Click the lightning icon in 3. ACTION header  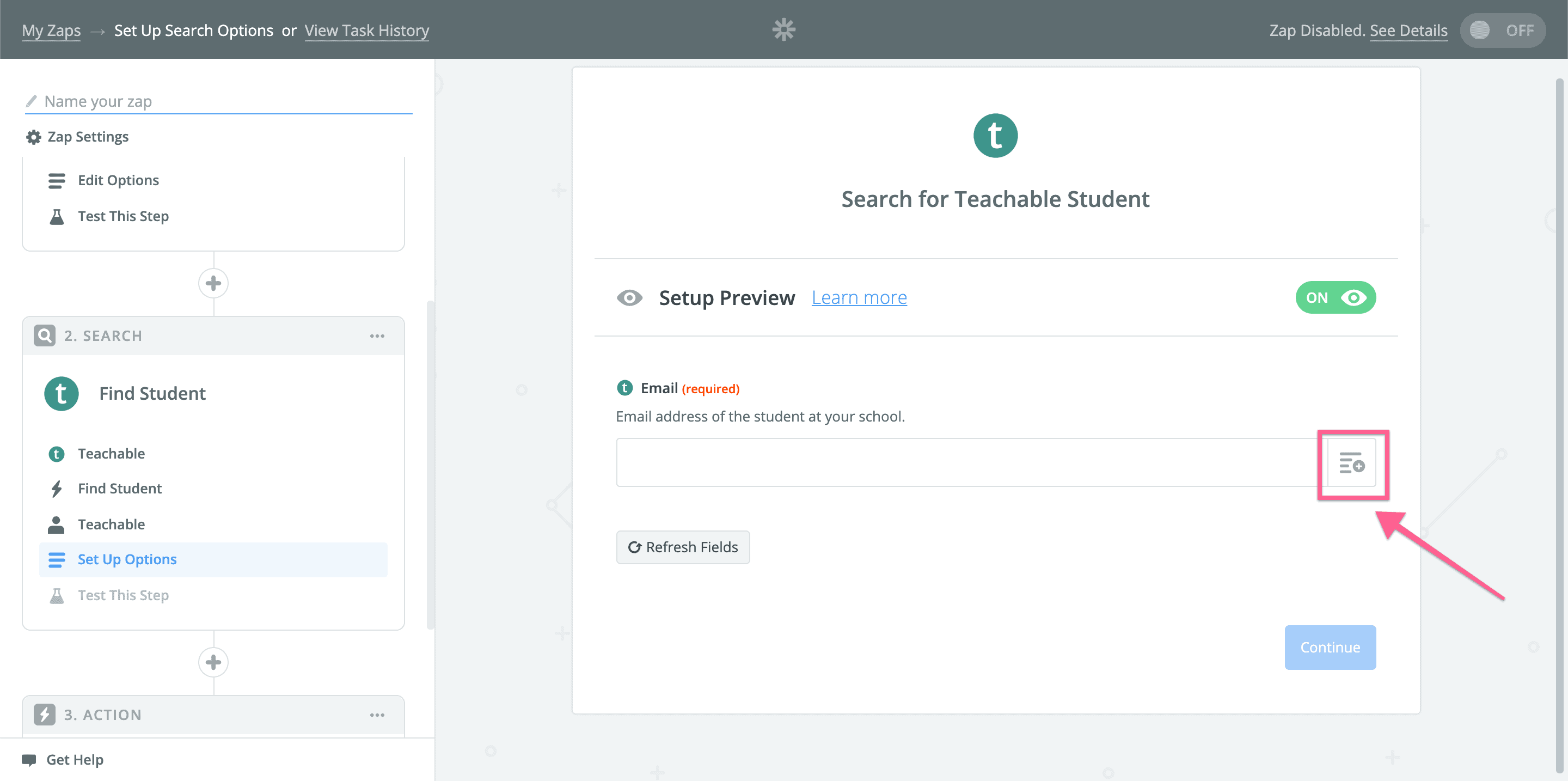coord(45,714)
